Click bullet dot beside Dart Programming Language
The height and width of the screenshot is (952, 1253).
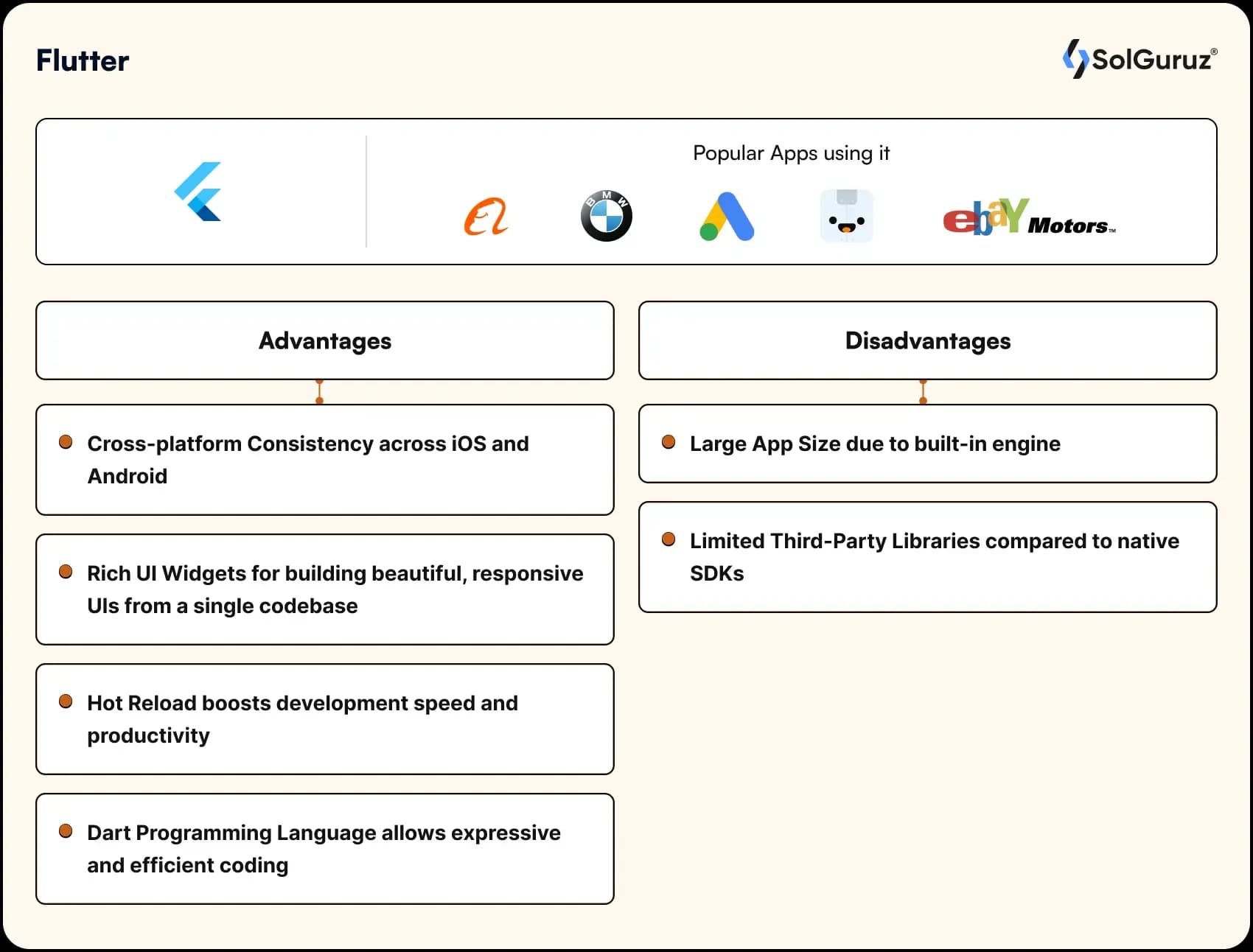(66, 831)
